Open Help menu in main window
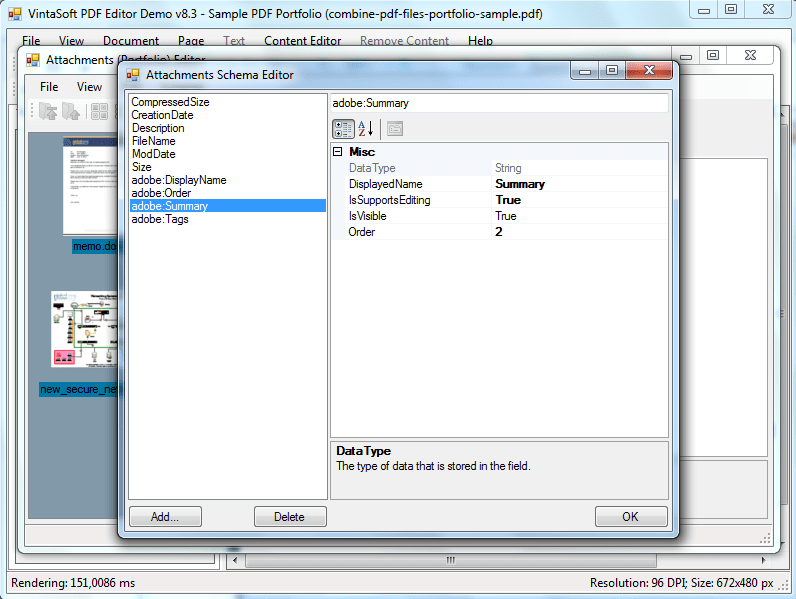The height and width of the screenshot is (599, 796). point(480,41)
